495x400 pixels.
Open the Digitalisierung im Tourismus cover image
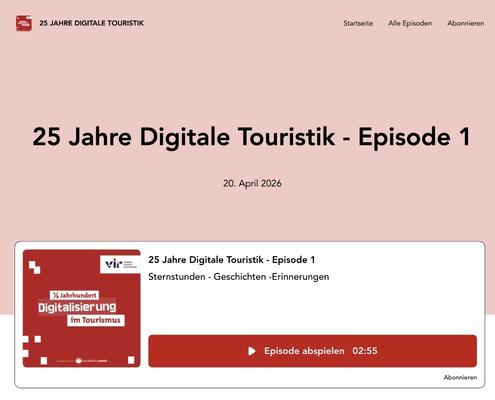[x=82, y=308]
